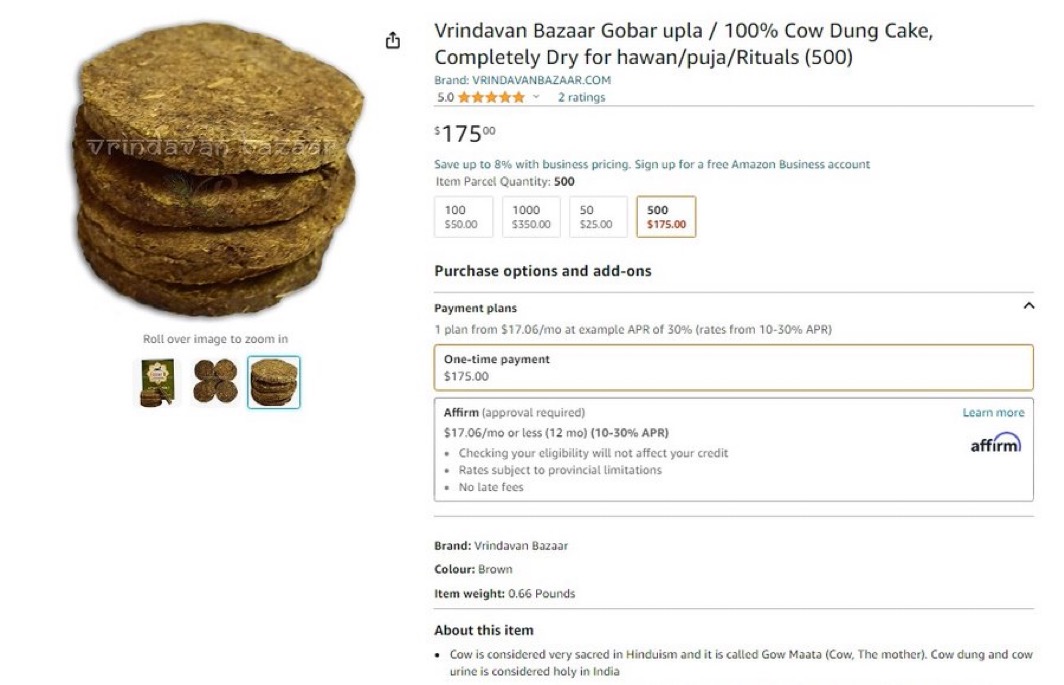The image size is (1064, 685).
Task: Click the share icon beside product image
Action: (392, 41)
